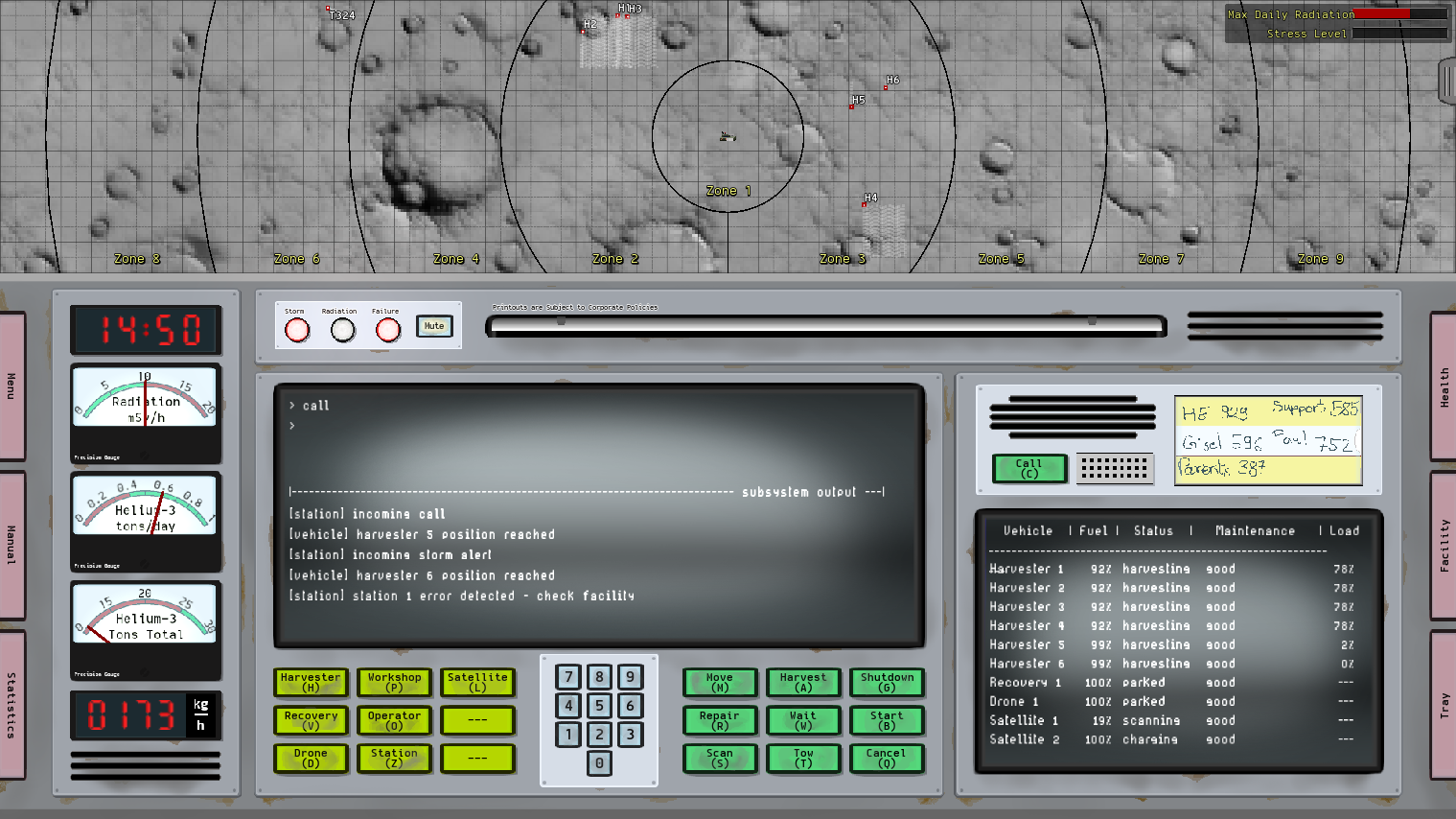Click the yellow sticky note
1456x819 pixels.
click(x=1268, y=440)
